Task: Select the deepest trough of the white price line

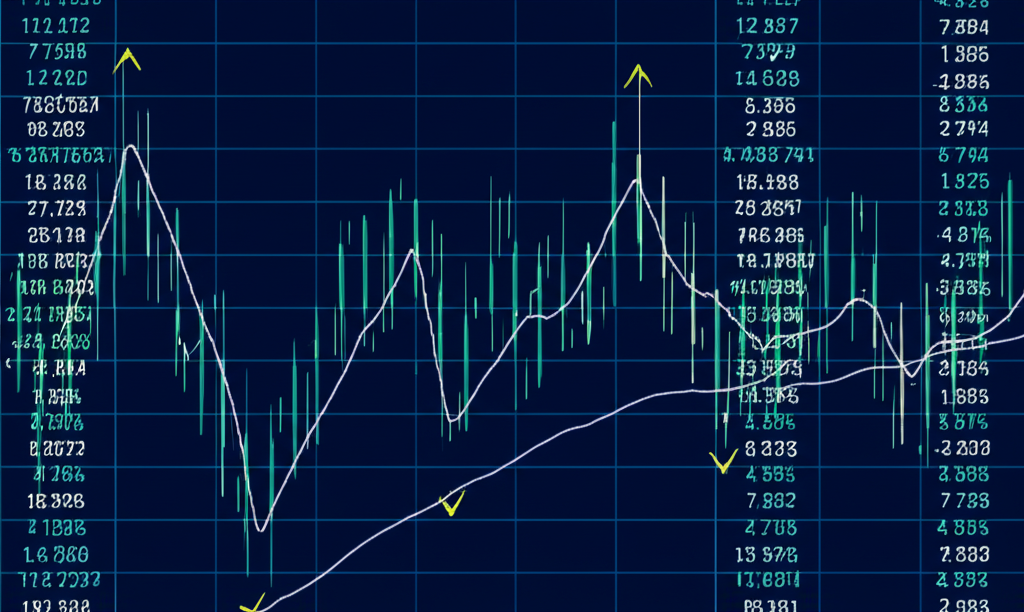Action: pos(261,529)
